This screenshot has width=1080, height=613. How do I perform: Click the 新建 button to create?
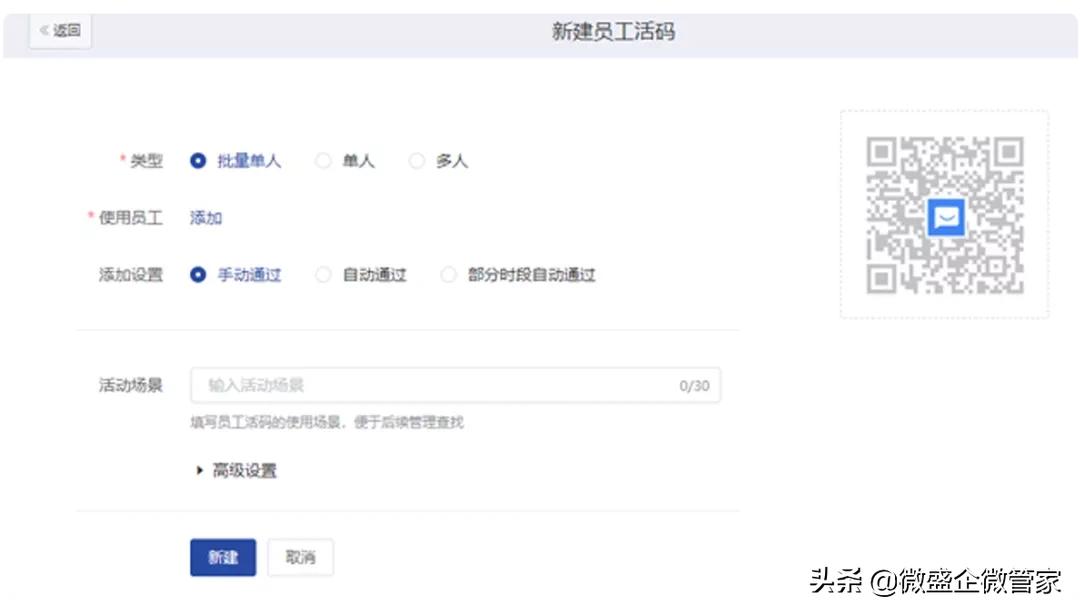pos(222,558)
